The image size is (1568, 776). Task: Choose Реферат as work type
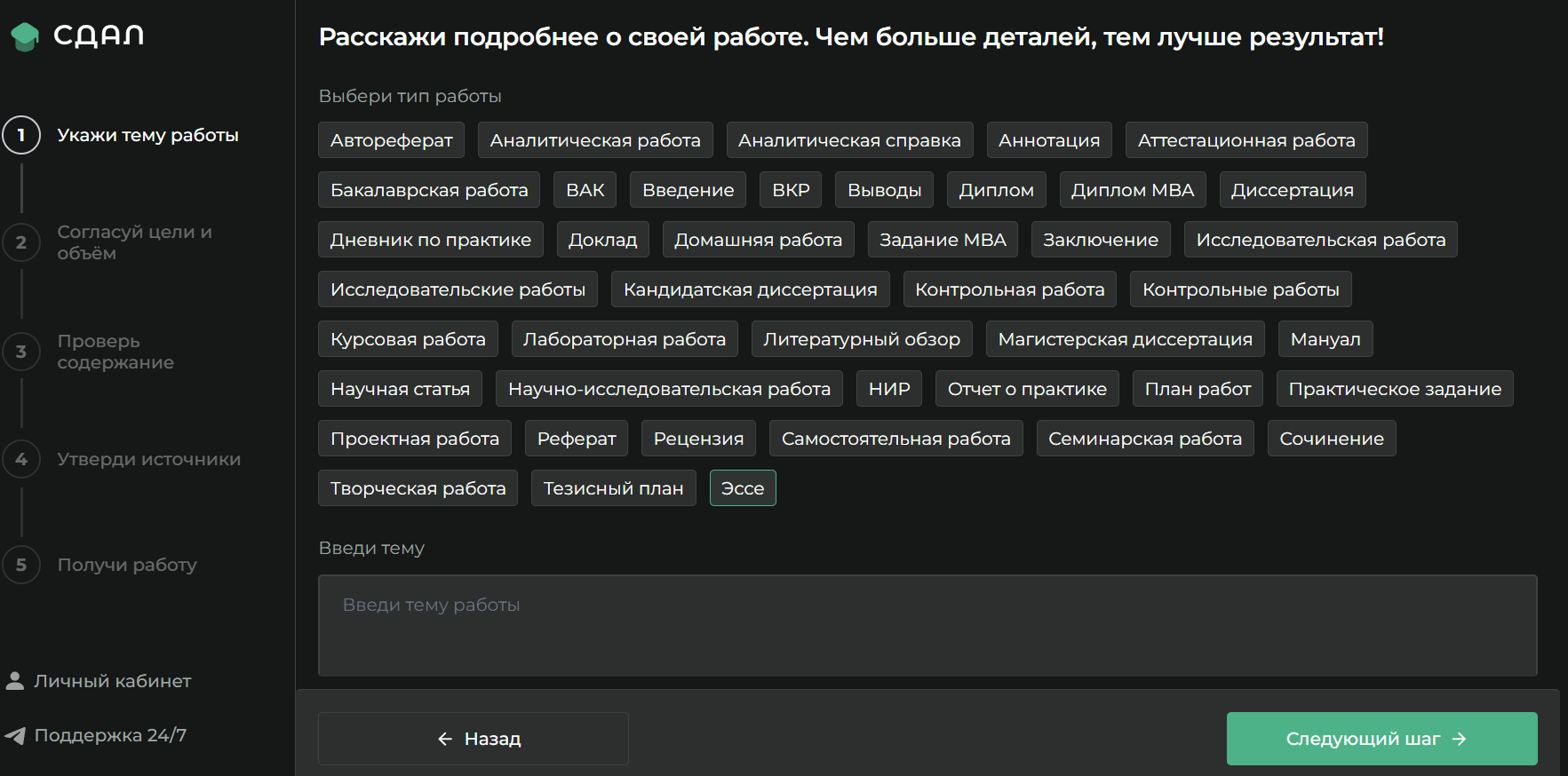click(x=577, y=439)
